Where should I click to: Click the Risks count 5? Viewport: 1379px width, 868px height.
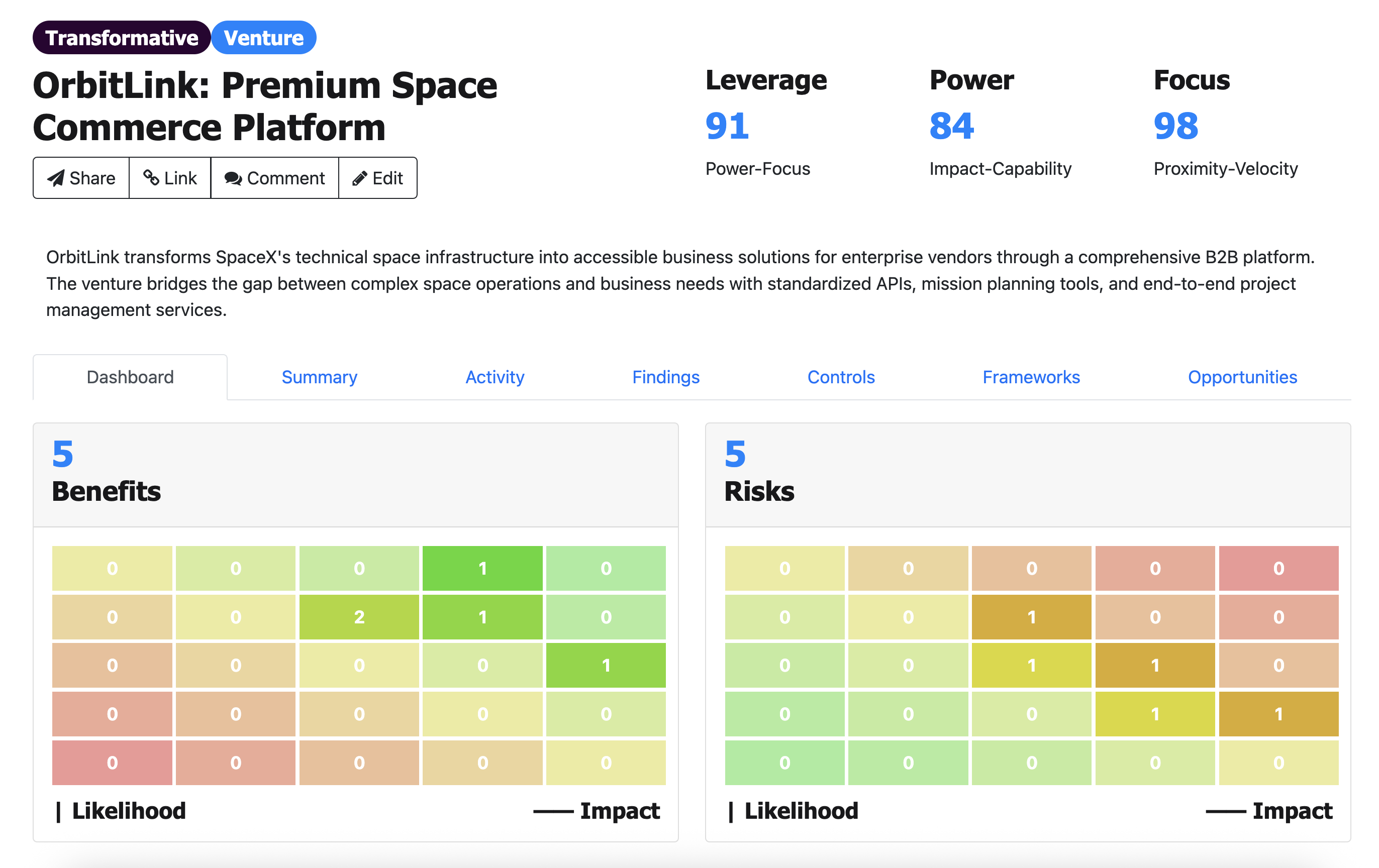tap(735, 454)
